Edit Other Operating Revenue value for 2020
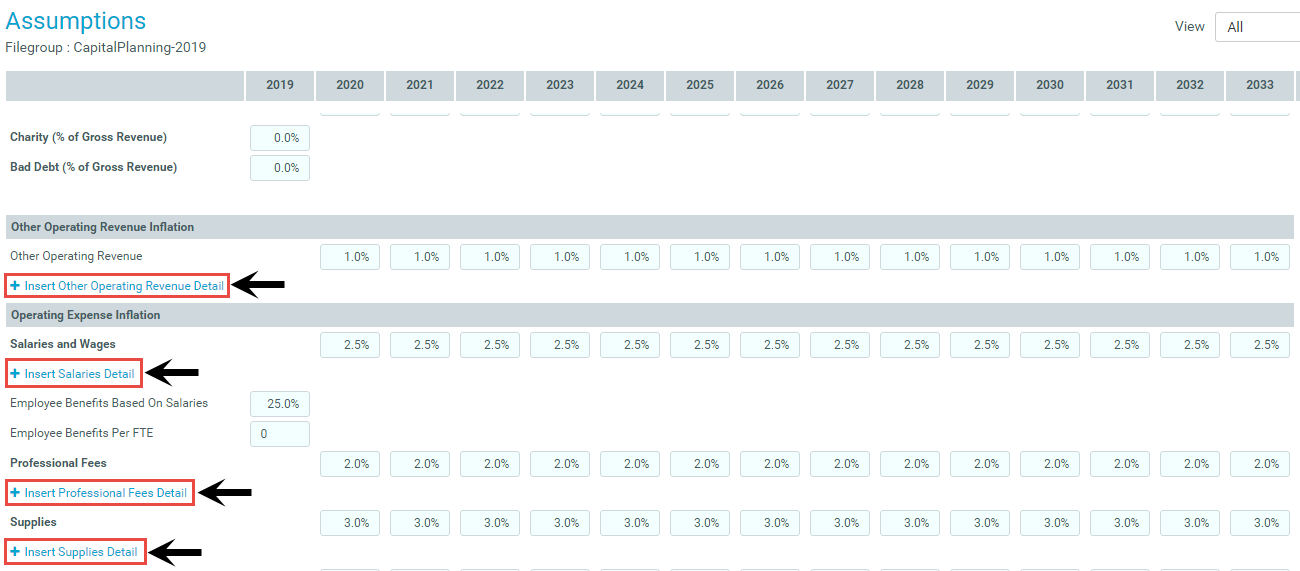Viewport: 1300px width, 571px height. pos(350,257)
